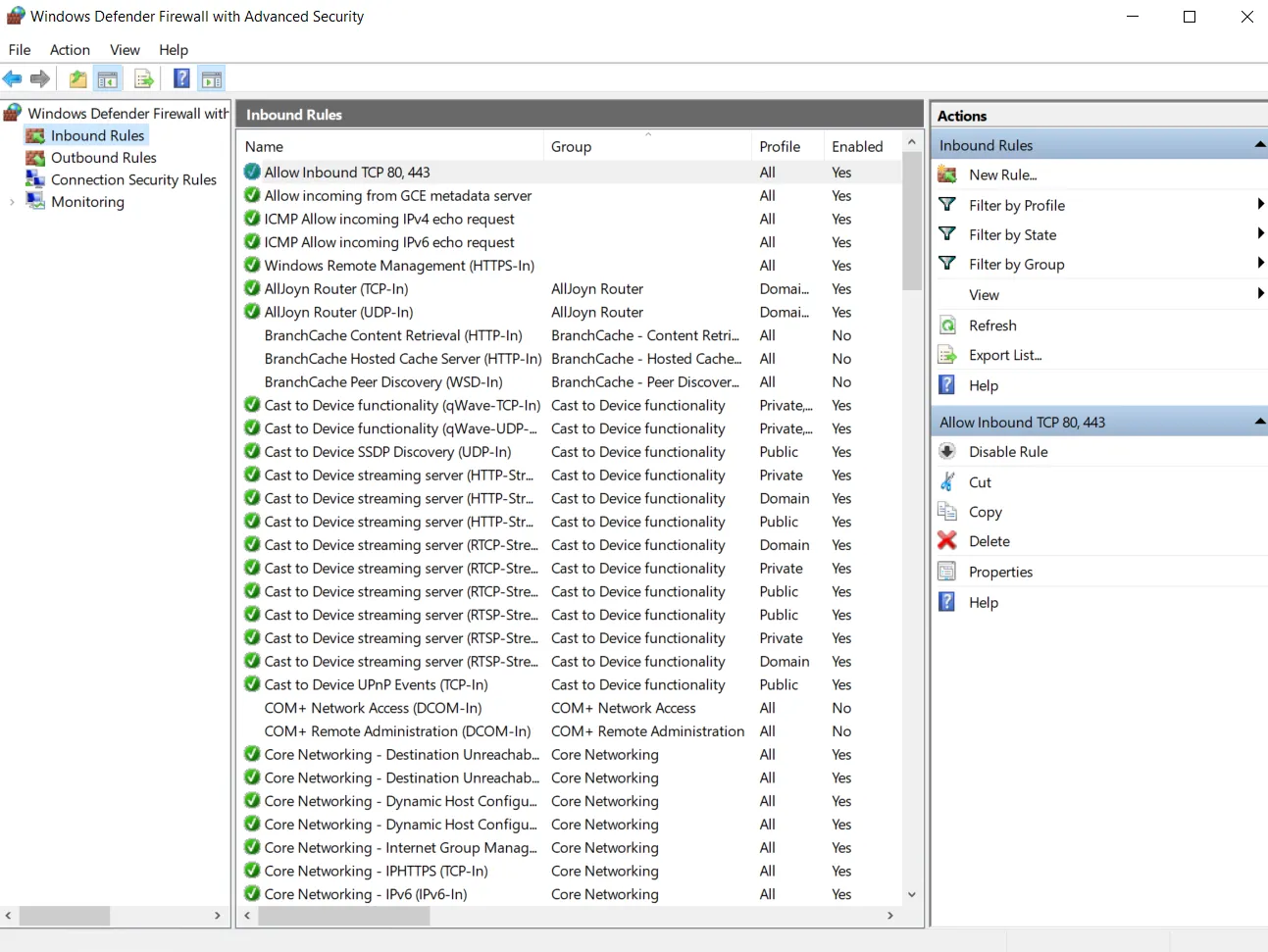The image size is (1268, 952).
Task: Toggle the action pane toolbar icon
Action: pos(212,78)
